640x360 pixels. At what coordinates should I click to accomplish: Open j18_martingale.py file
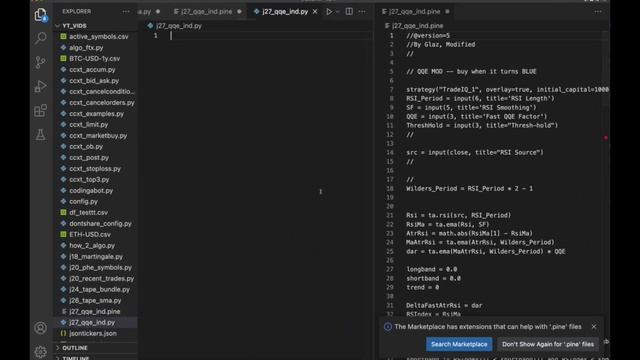coord(96,256)
